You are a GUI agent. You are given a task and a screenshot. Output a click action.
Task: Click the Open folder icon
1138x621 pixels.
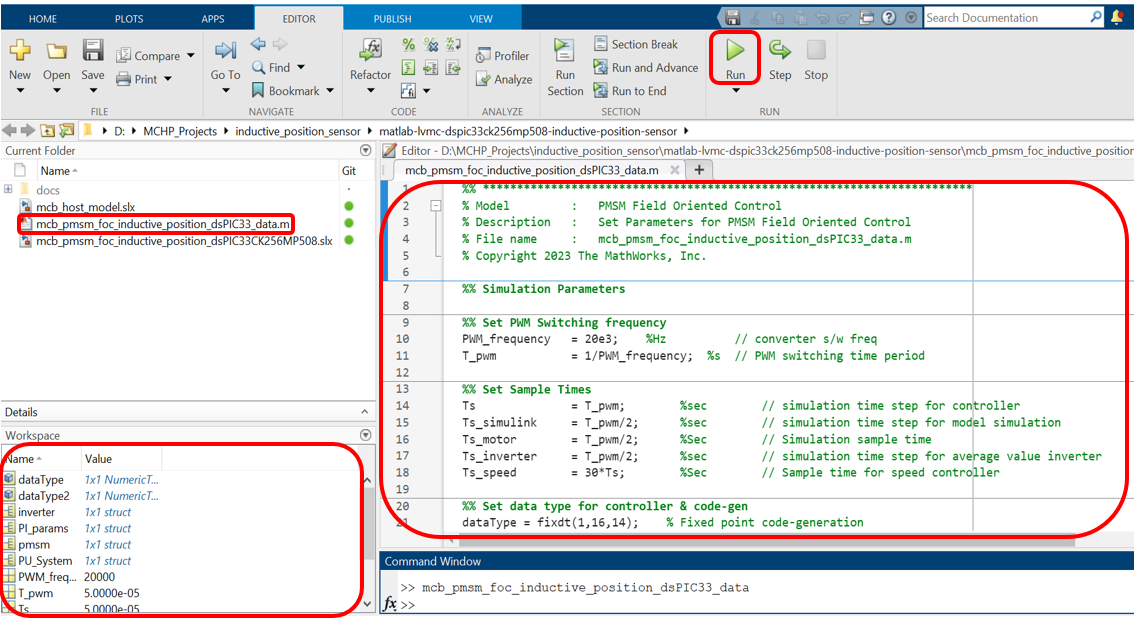tap(56, 50)
